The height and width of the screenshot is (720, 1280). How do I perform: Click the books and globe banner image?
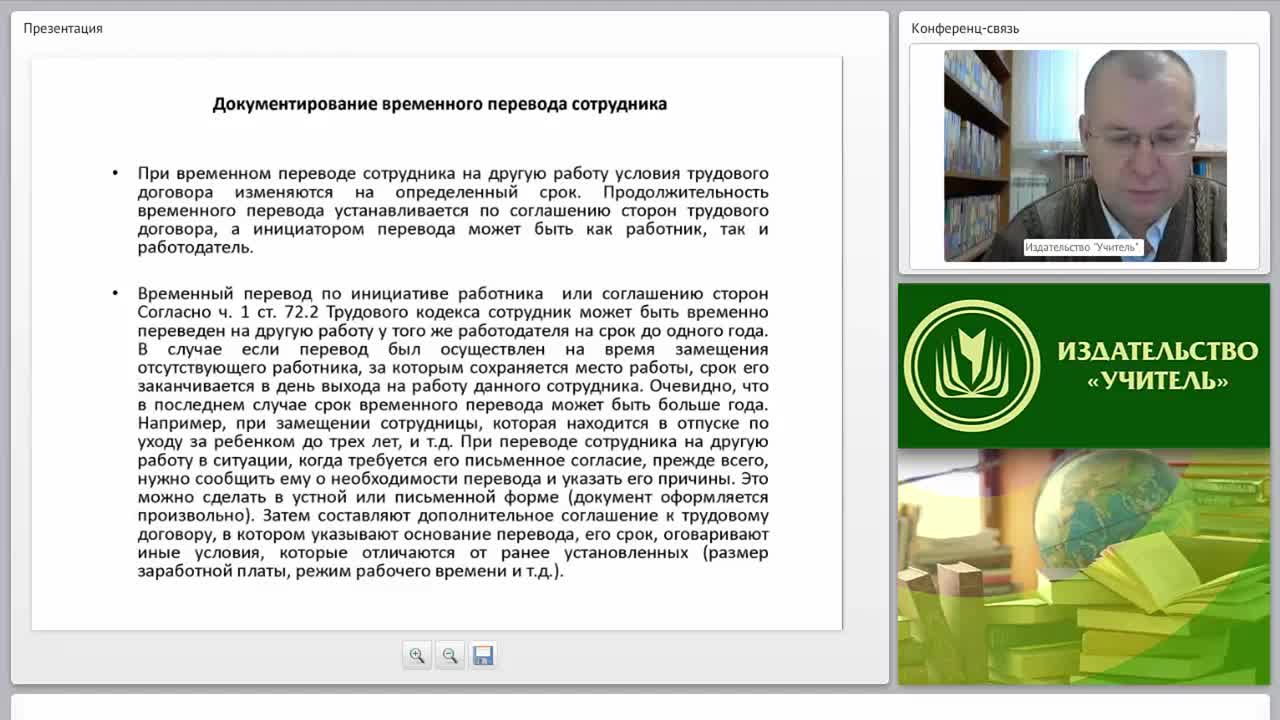coord(1084,567)
